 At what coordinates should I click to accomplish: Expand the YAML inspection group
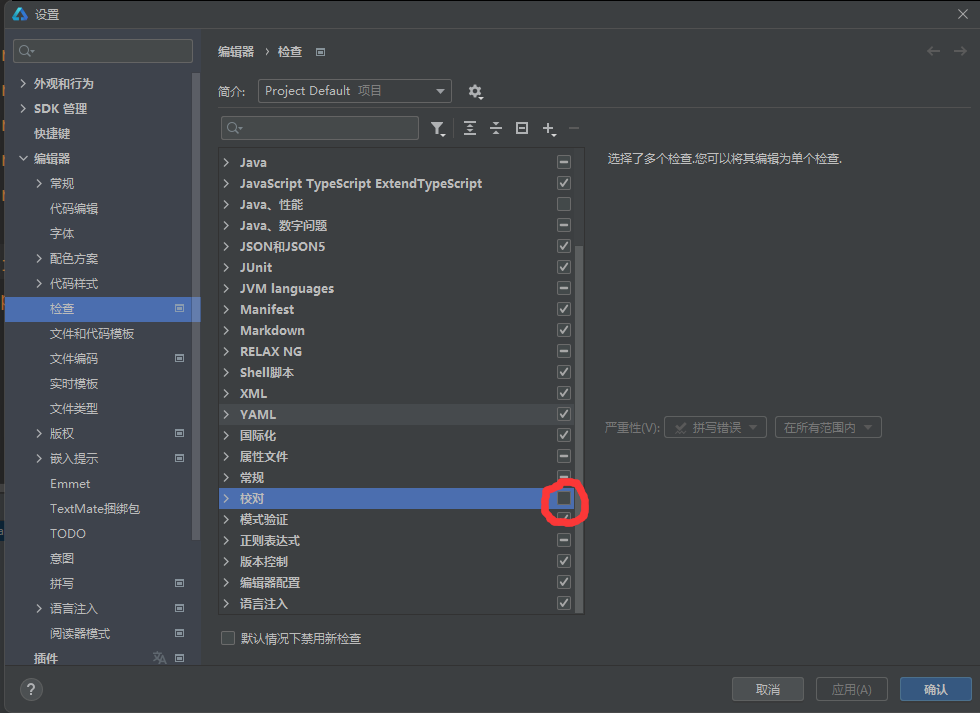point(227,414)
